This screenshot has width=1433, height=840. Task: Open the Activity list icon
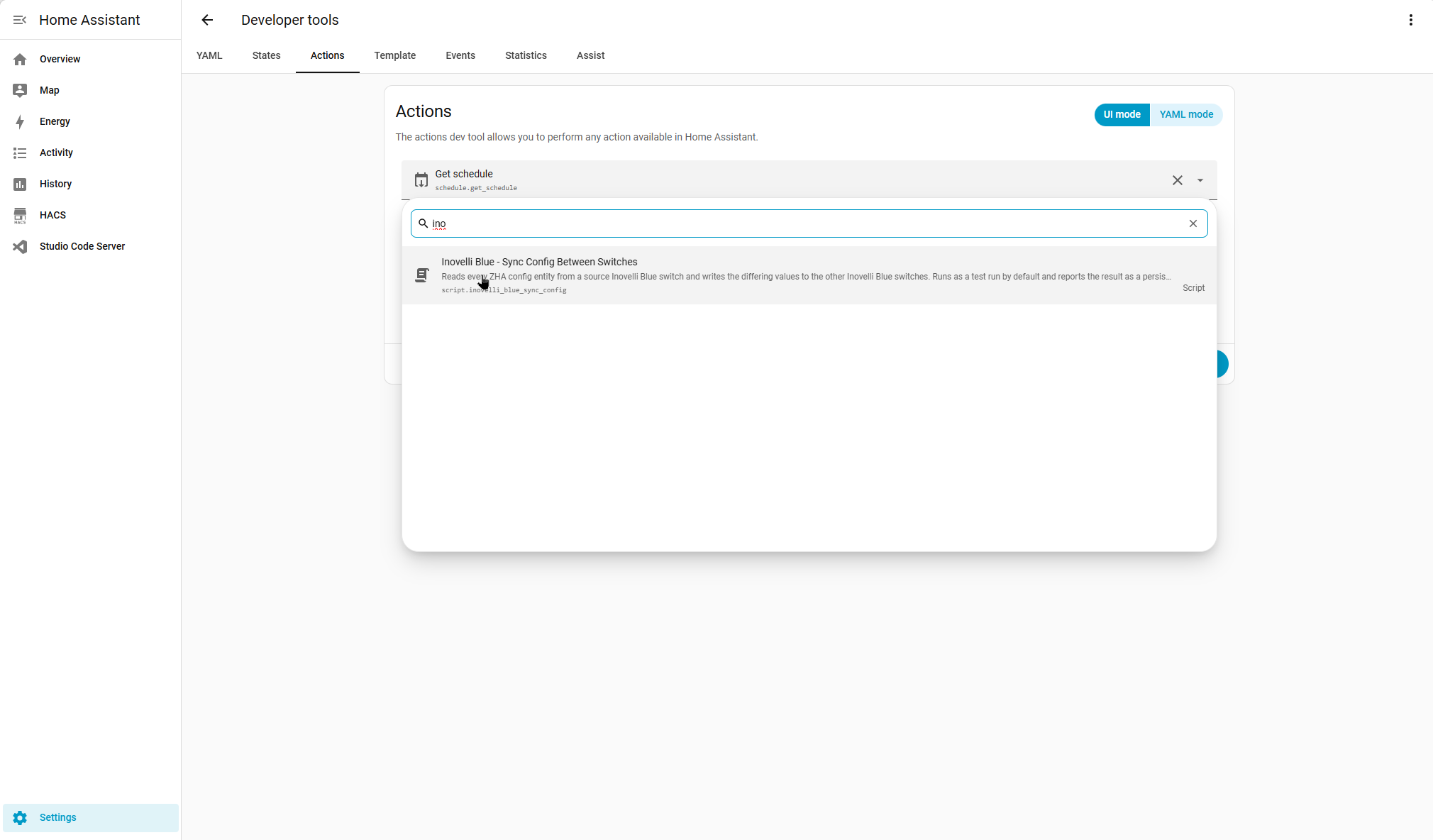(x=20, y=153)
